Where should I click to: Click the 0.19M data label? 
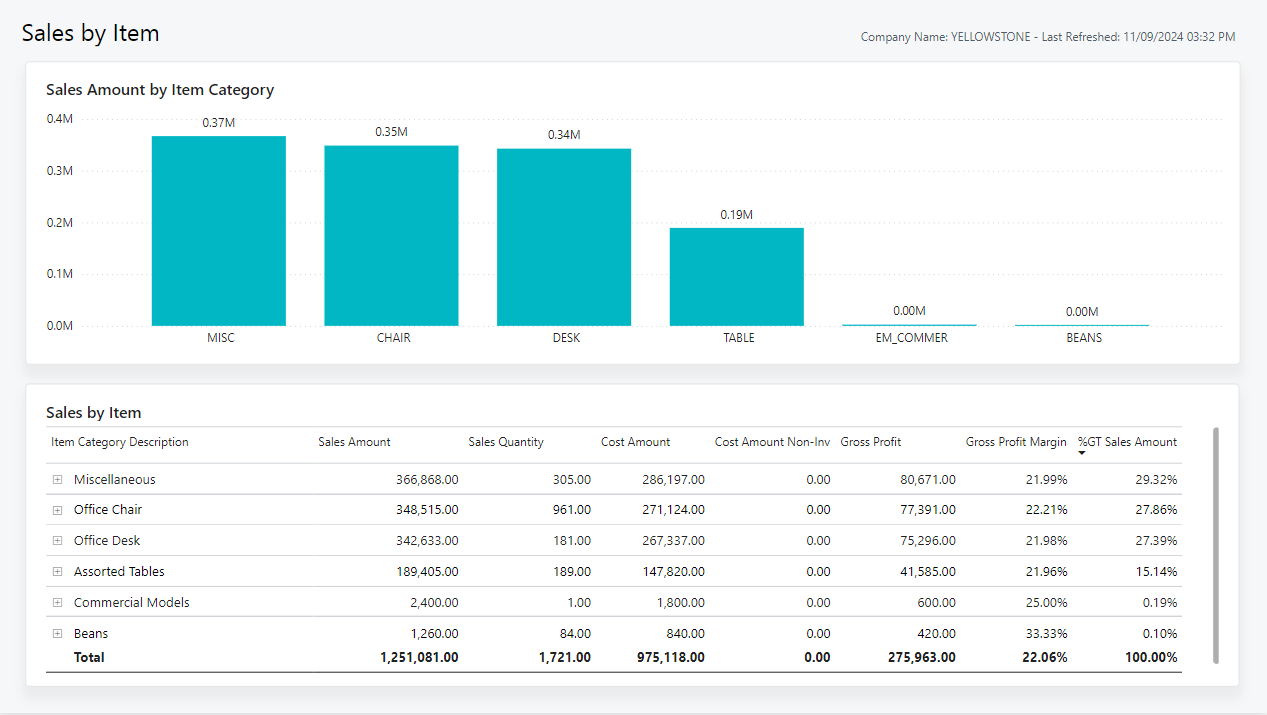(737, 215)
